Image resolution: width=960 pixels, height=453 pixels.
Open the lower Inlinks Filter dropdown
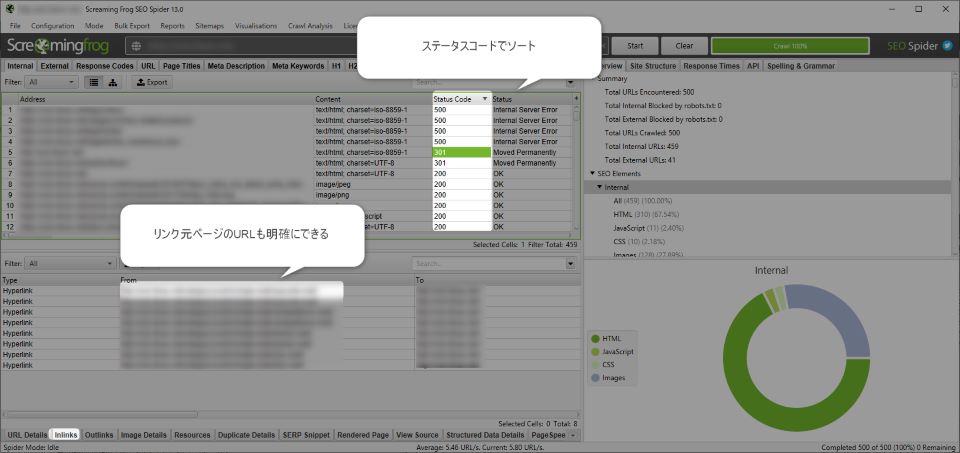[x=71, y=263]
